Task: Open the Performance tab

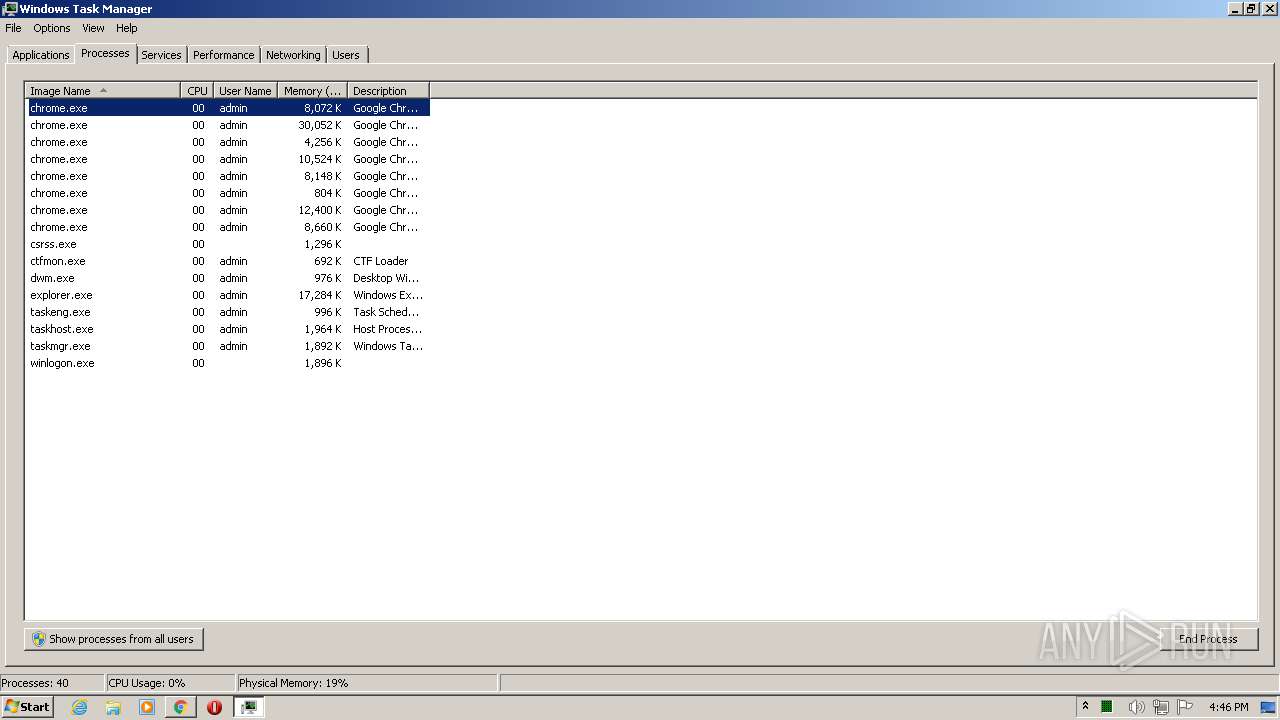Action: (x=224, y=55)
